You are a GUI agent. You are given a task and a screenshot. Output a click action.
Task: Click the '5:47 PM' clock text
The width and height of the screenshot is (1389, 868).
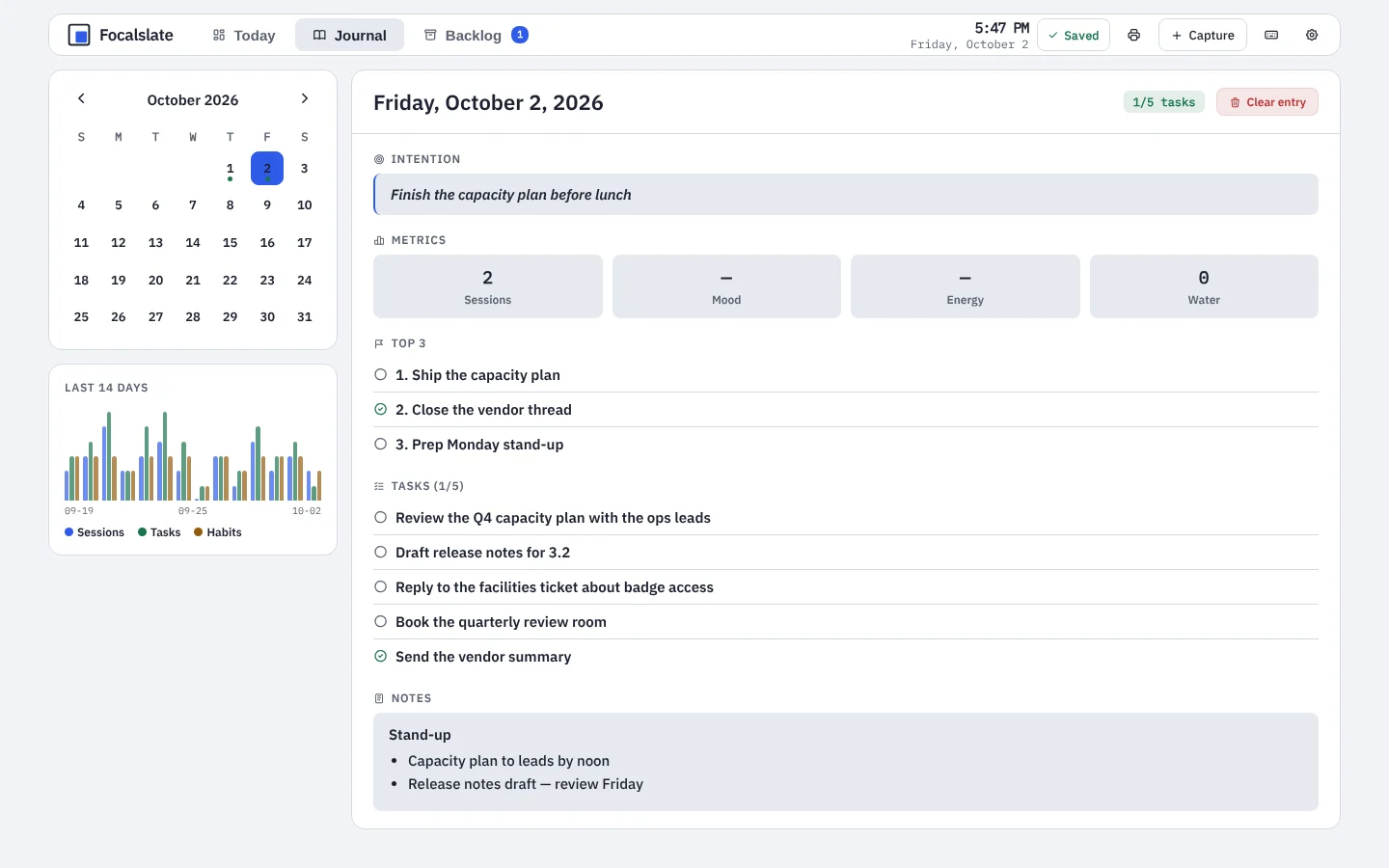[1001, 28]
